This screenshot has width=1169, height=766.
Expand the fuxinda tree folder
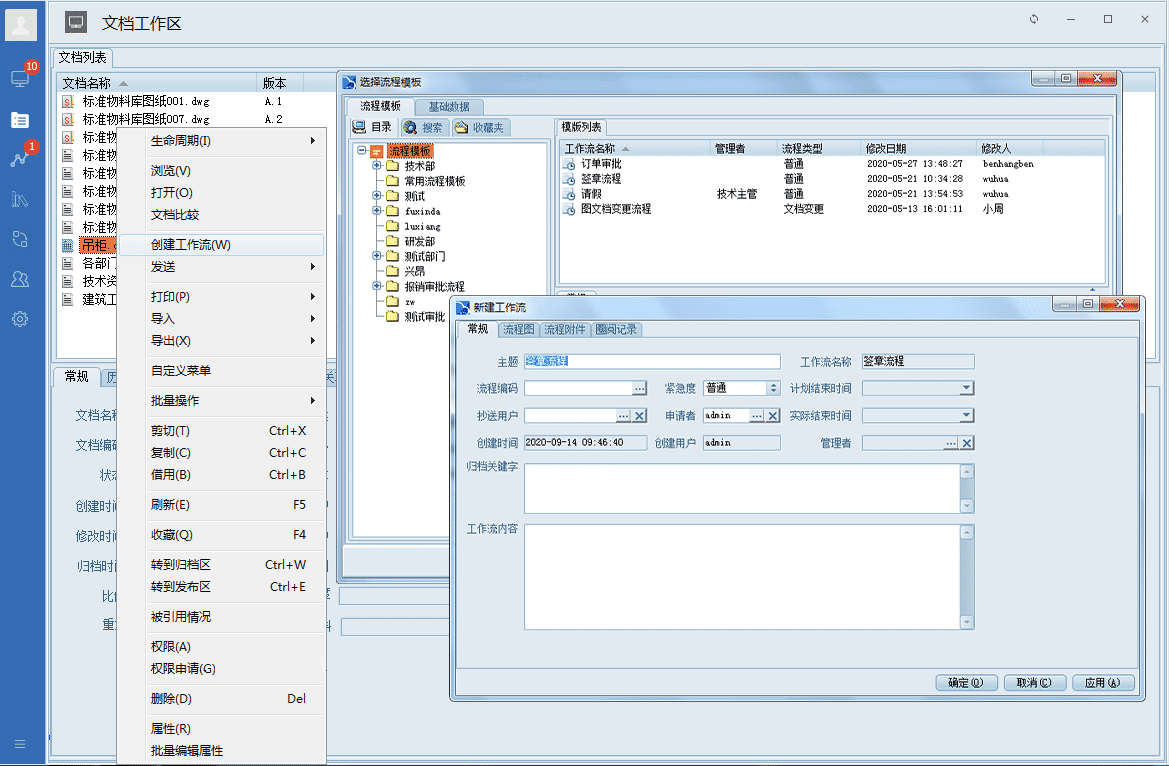[377, 210]
